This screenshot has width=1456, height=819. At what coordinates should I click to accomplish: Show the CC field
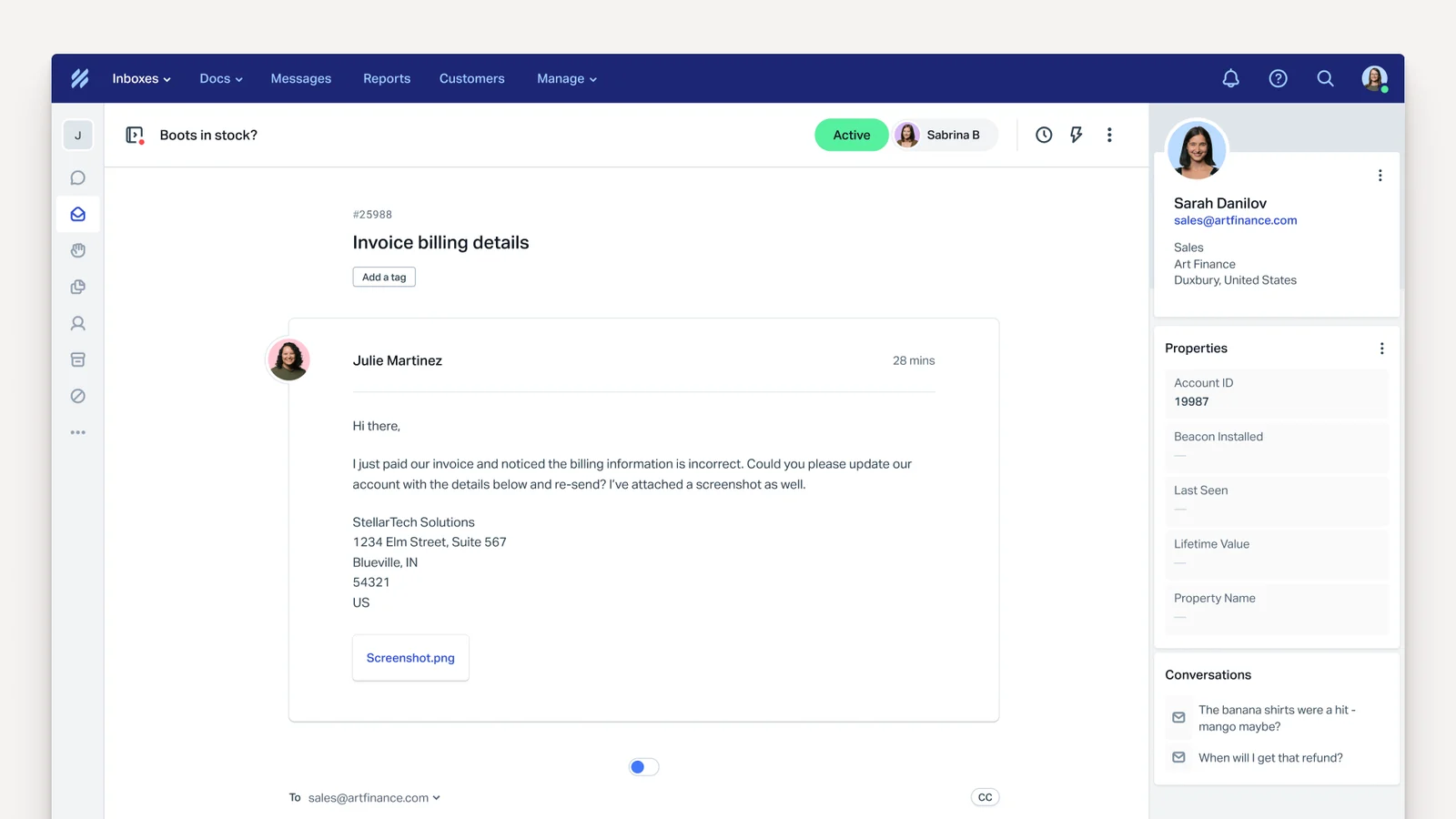pyautogui.click(x=985, y=796)
